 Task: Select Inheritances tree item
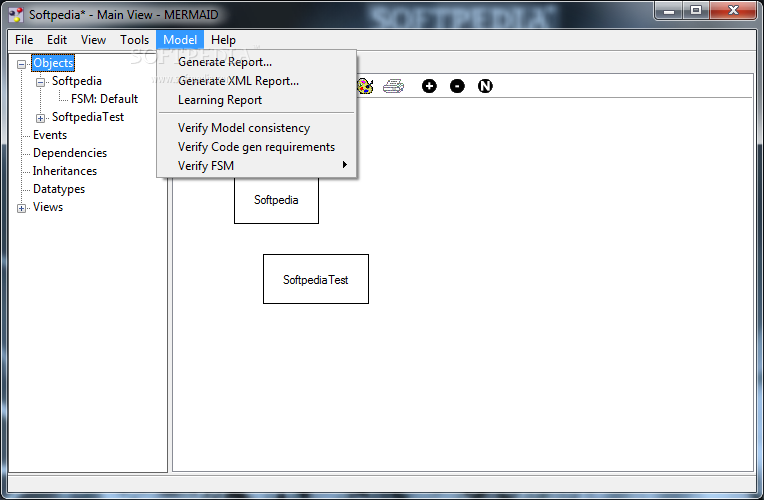tap(65, 171)
